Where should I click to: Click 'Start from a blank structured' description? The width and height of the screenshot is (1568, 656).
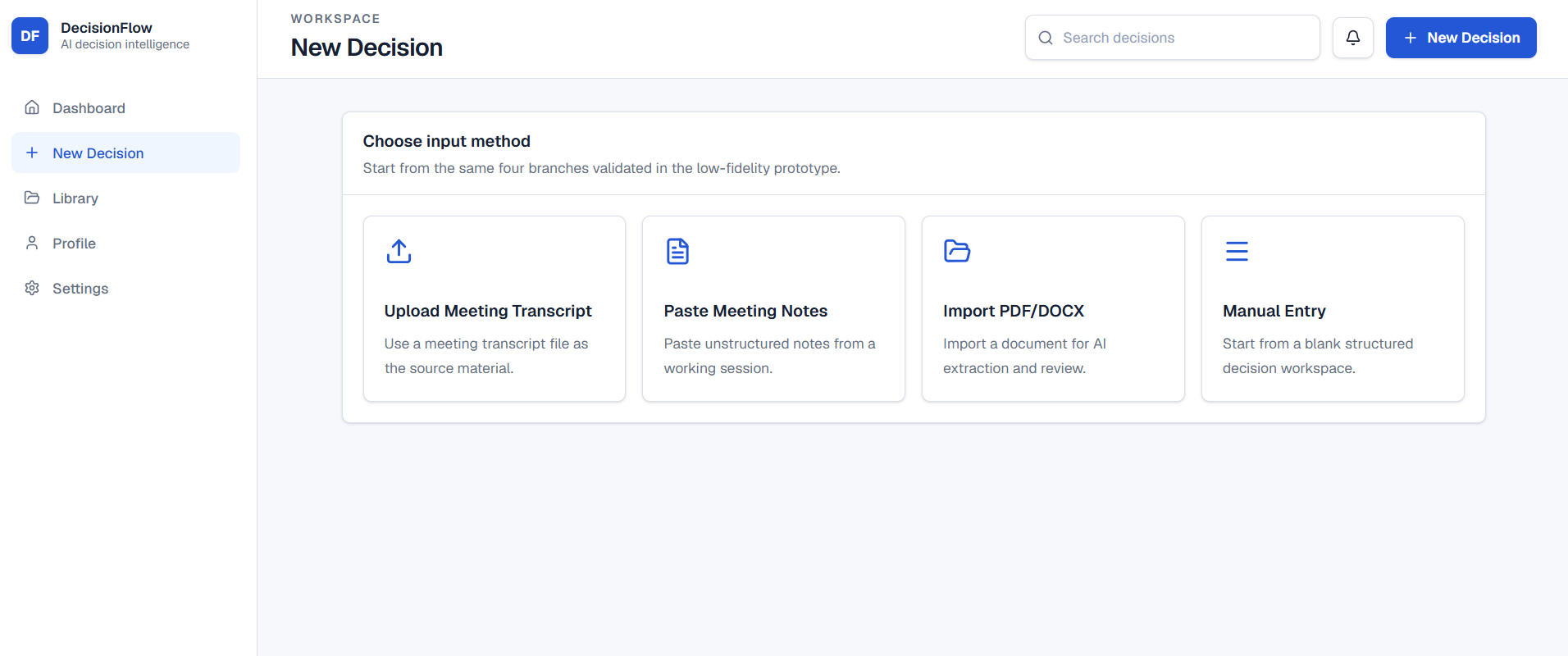point(1318,356)
